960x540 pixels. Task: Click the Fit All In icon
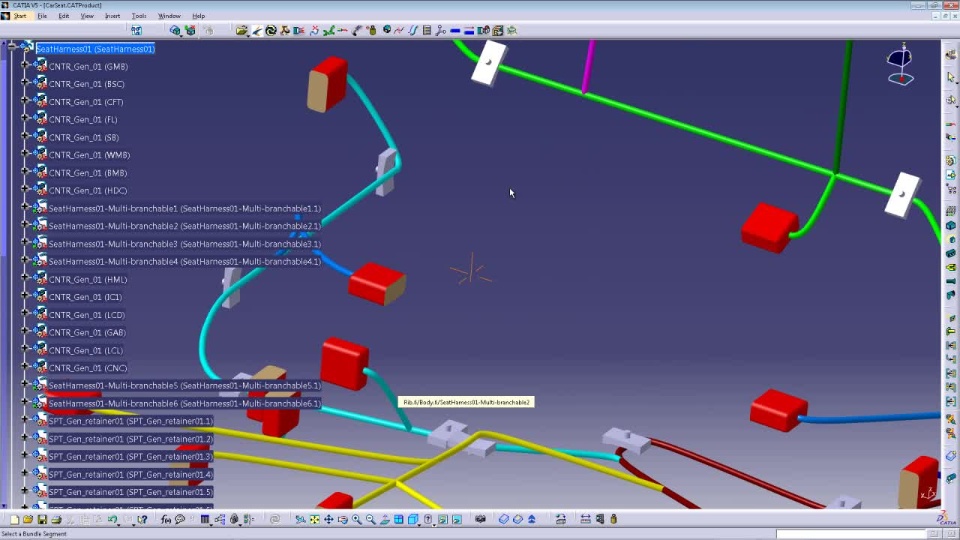coord(314,519)
